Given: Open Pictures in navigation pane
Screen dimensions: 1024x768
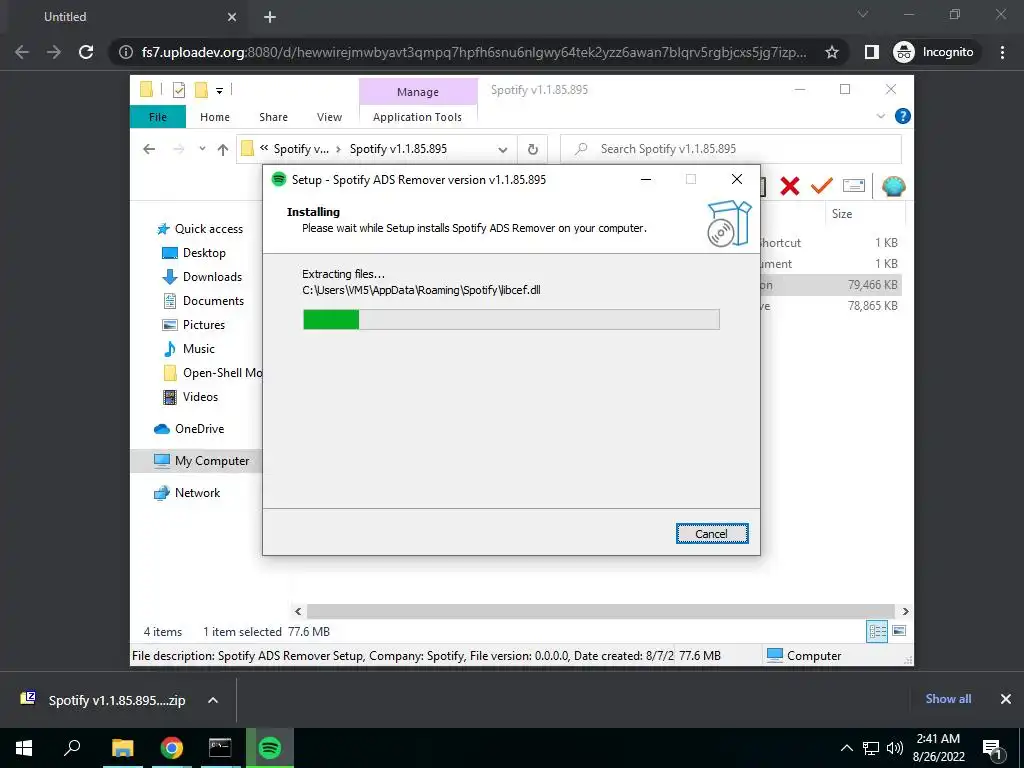Looking at the screenshot, I should (193, 325).
